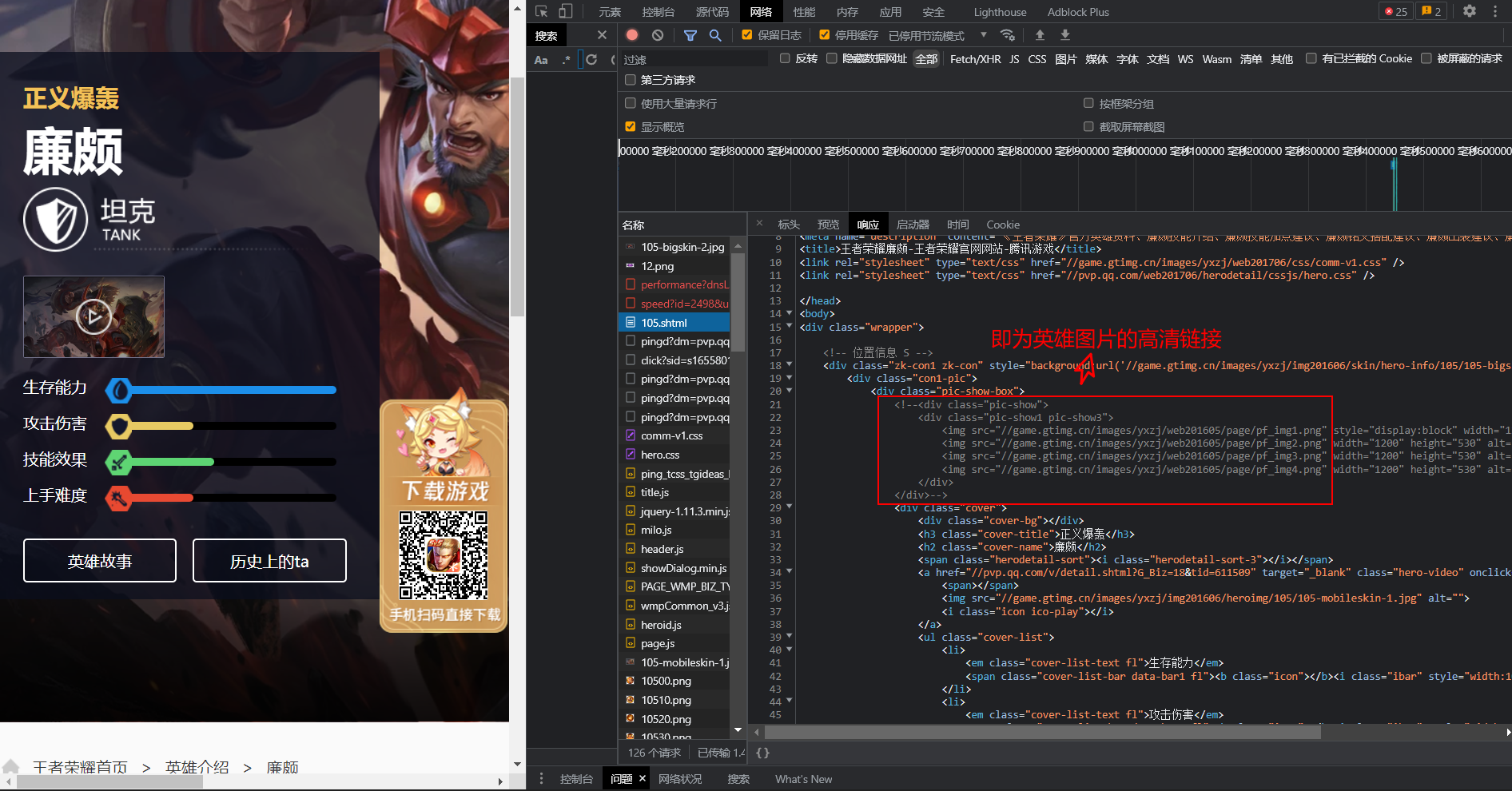
Task: Refresh the search results
Action: tap(591, 59)
